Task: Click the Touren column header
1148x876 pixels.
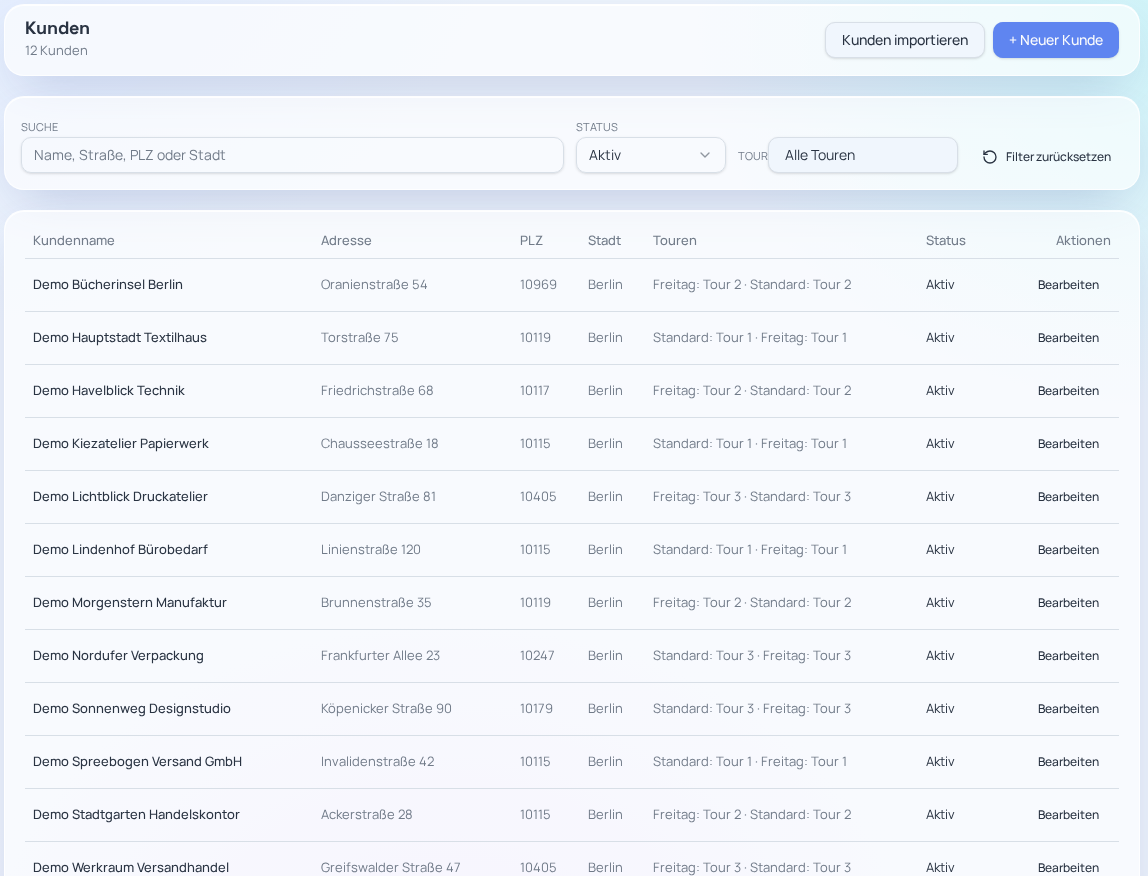Action: point(674,240)
